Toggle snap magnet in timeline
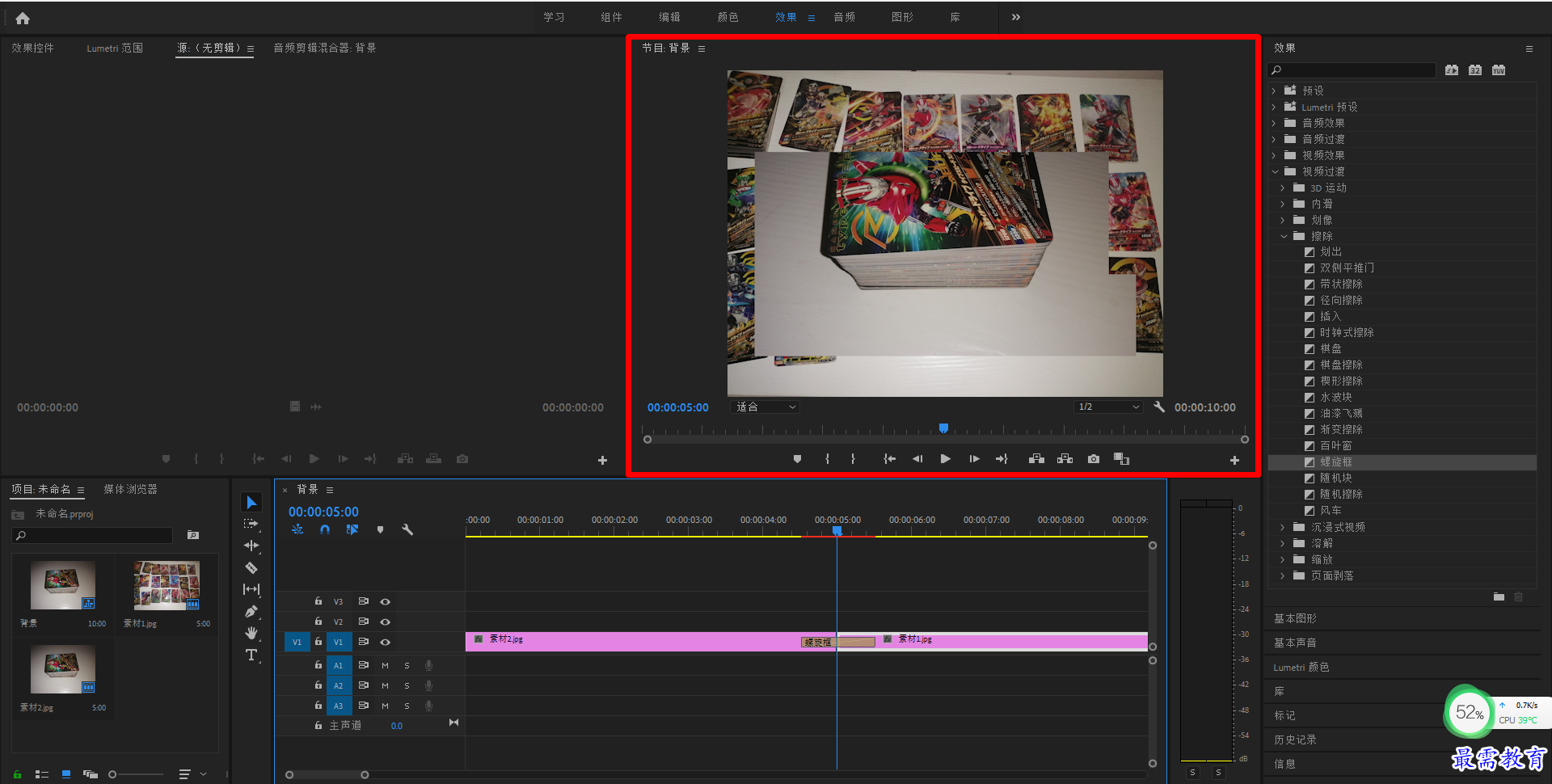 (324, 530)
